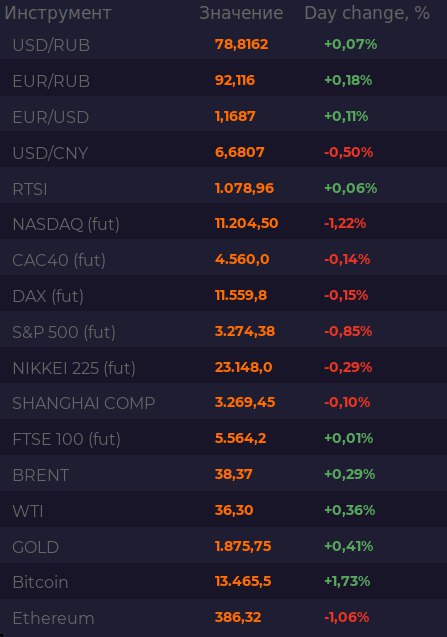
Task: Open S&P 500 (fut) instrument
Action: click(64, 332)
